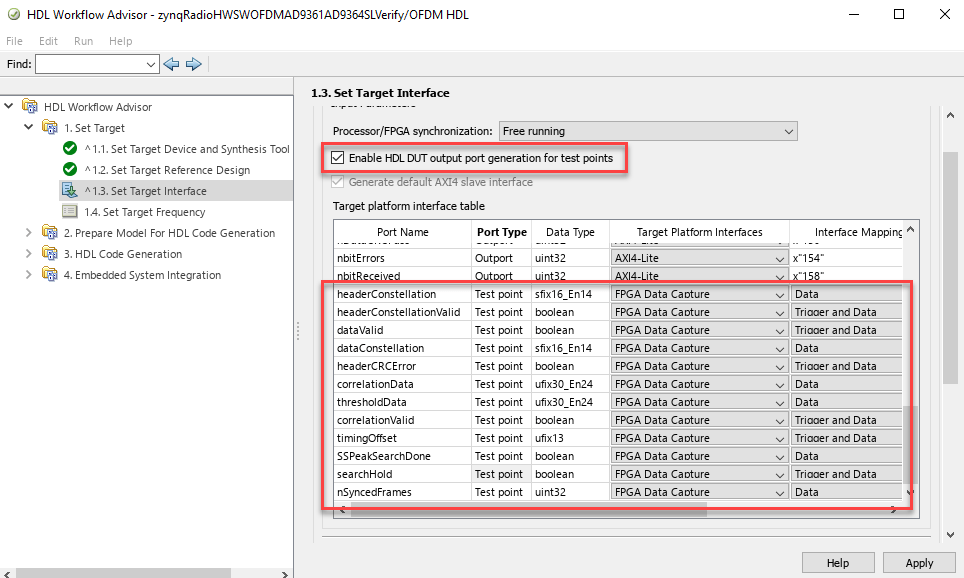
Task: Click the Find next blue right arrow
Action: 194,64
